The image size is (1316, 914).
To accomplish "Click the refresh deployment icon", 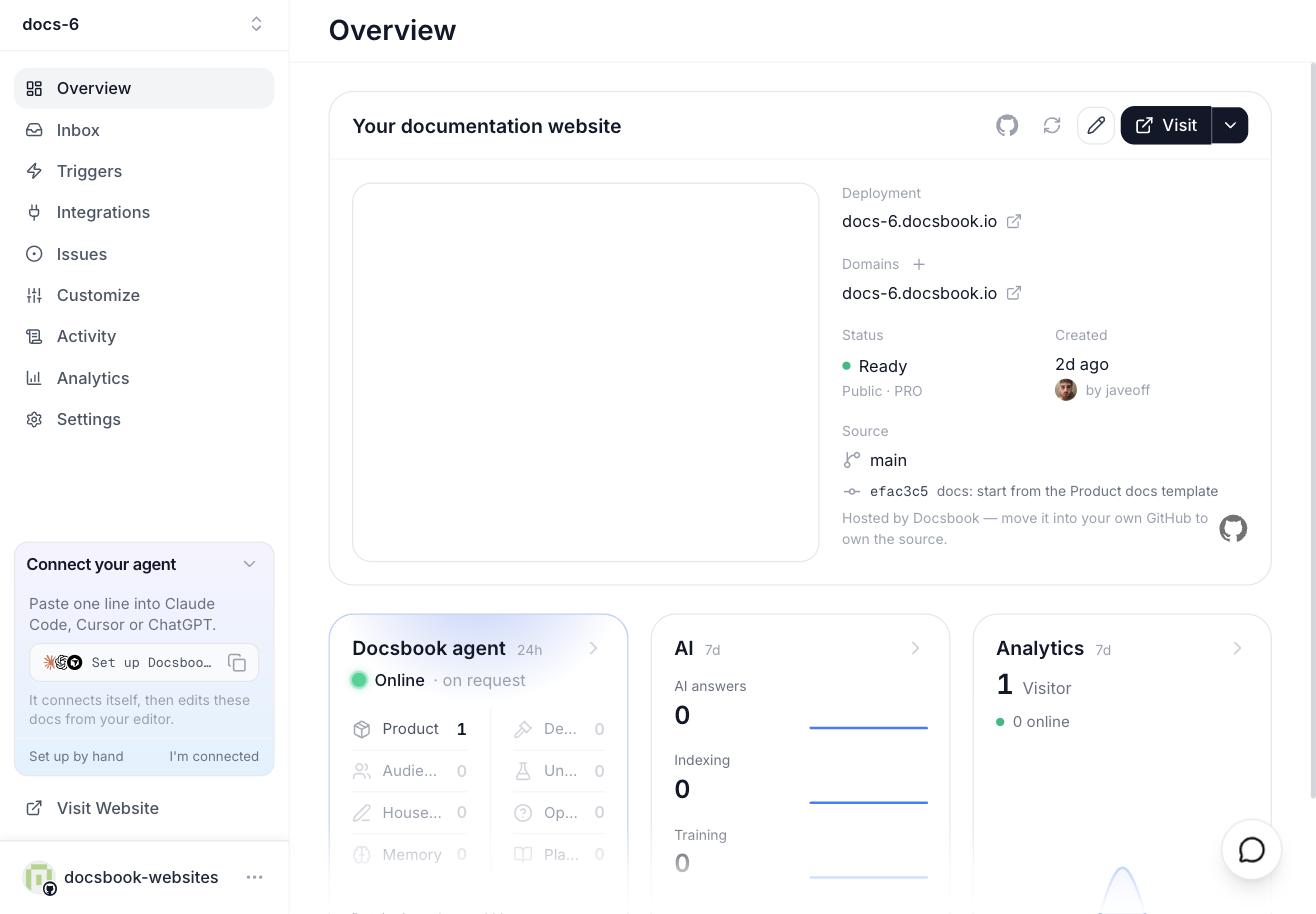I will pyautogui.click(x=1052, y=125).
